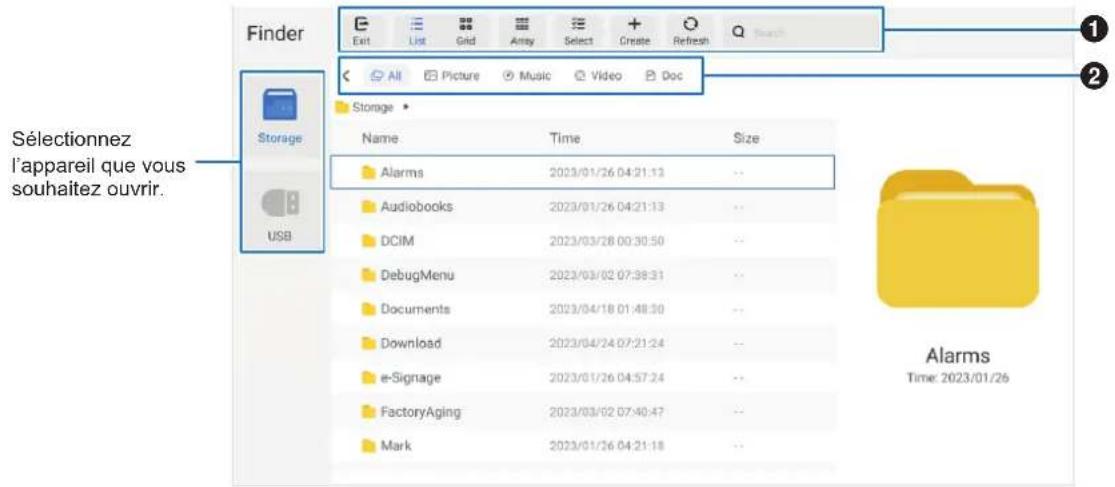
Task: Click the back chevron beside All
Action: click(x=346, y=75)
